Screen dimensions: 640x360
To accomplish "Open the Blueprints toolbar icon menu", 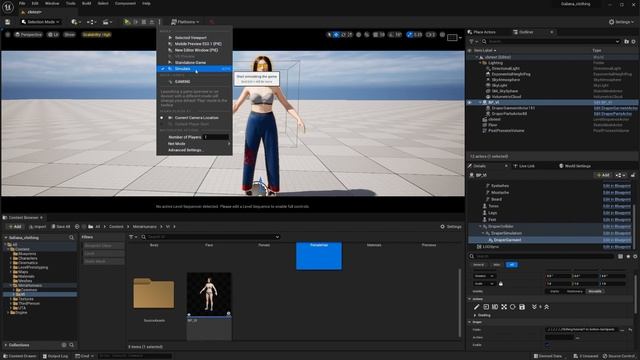I will point(91,22).
